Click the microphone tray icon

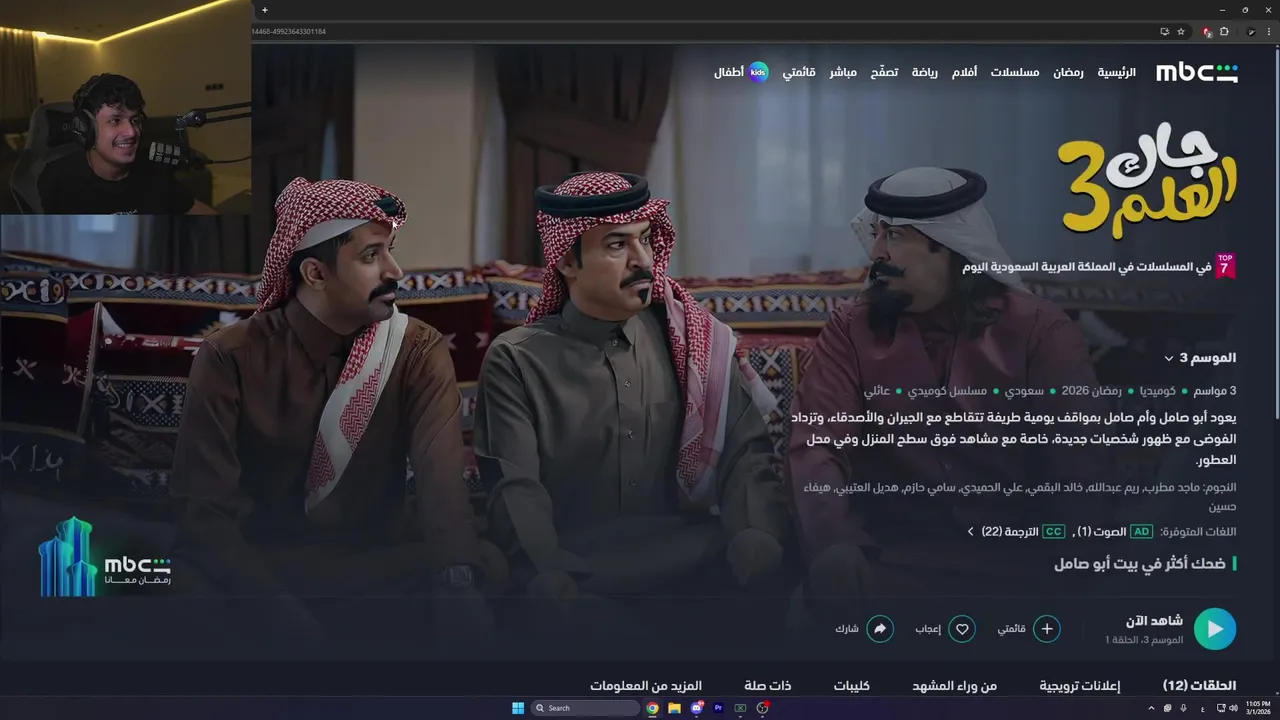pyautogui.click(x=1183, y=708)
